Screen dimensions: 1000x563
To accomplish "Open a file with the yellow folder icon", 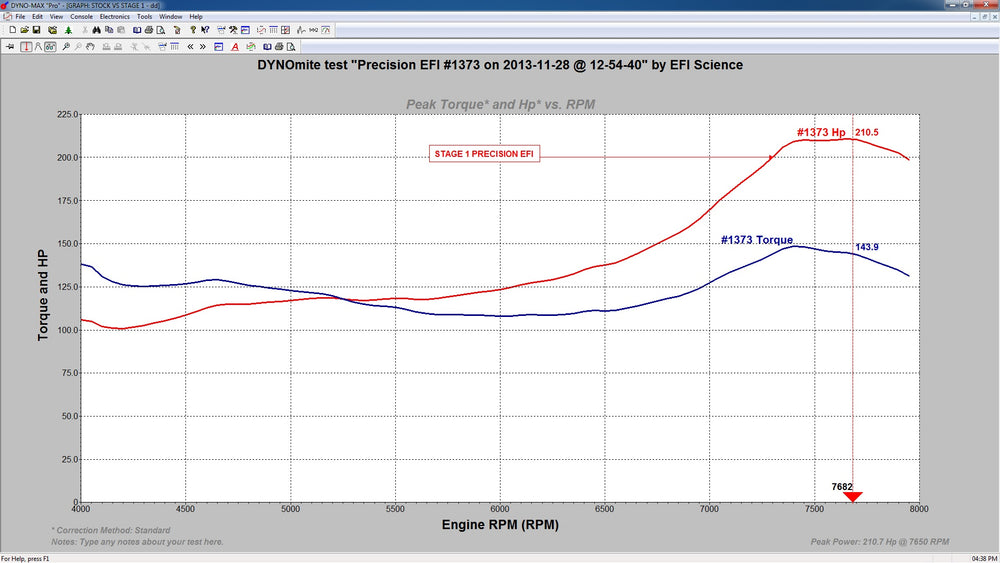I will [24, 30].
